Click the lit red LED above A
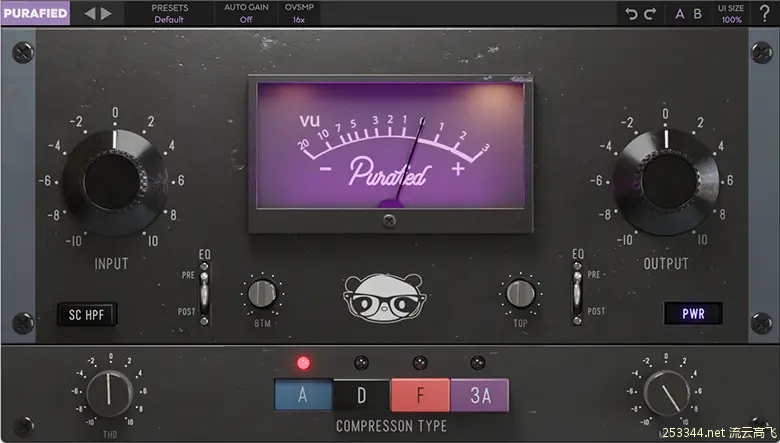Image resolution: width=780 pixels, height=443 pixels. [303, 363]
